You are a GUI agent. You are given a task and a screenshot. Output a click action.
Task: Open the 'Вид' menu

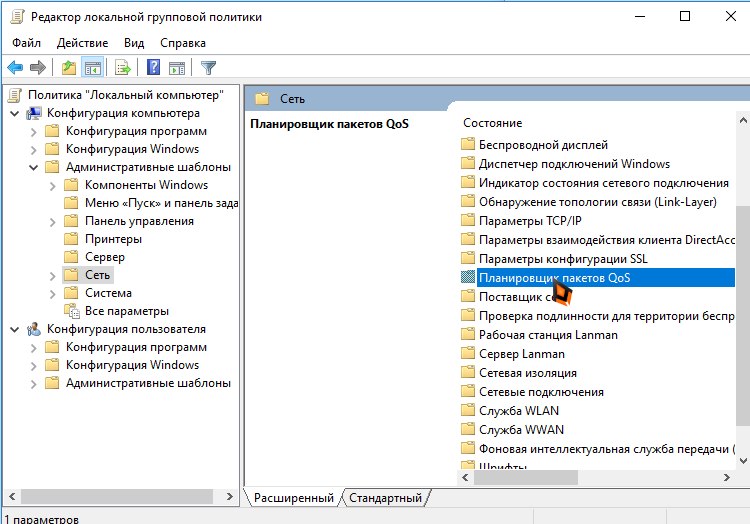tap(134, 43)
